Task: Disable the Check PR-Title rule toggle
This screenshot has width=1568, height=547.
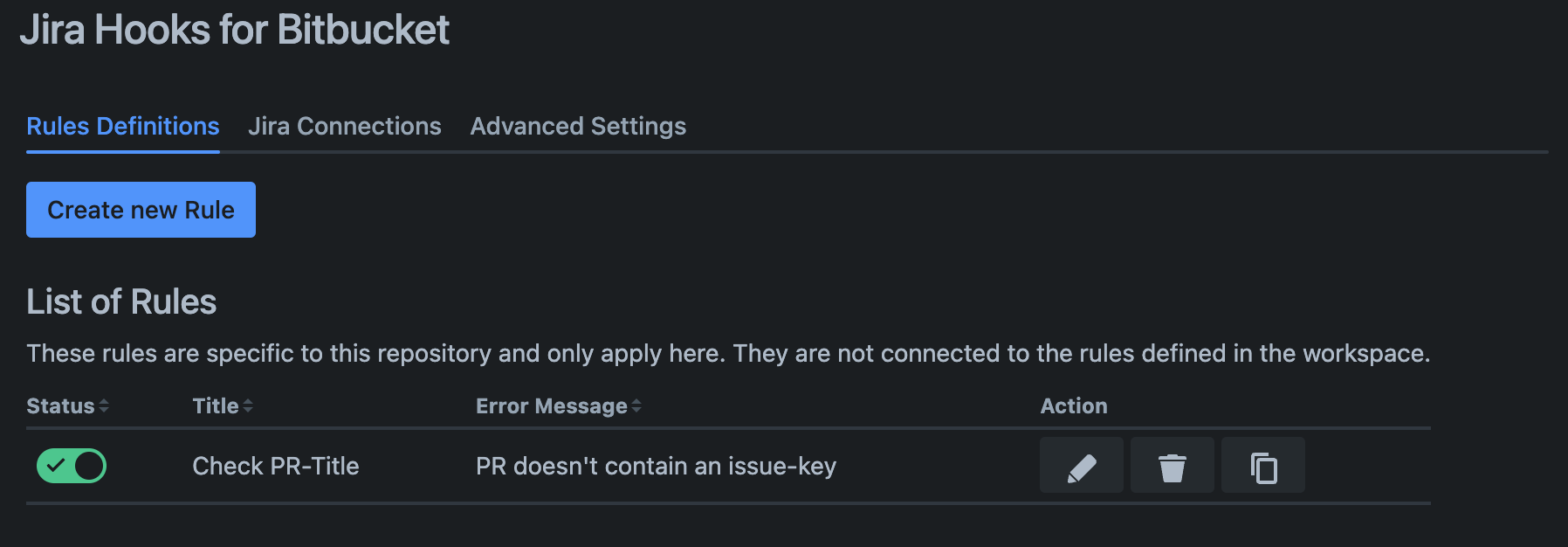Action: [x=72, y=466]
